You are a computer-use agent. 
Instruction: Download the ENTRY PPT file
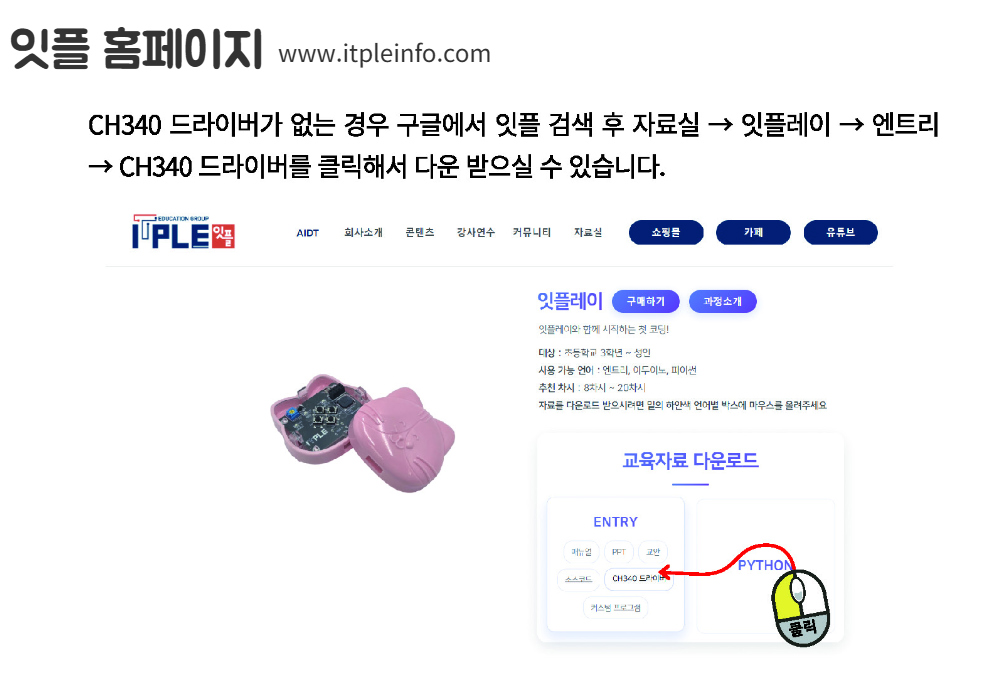coord(619,551)
